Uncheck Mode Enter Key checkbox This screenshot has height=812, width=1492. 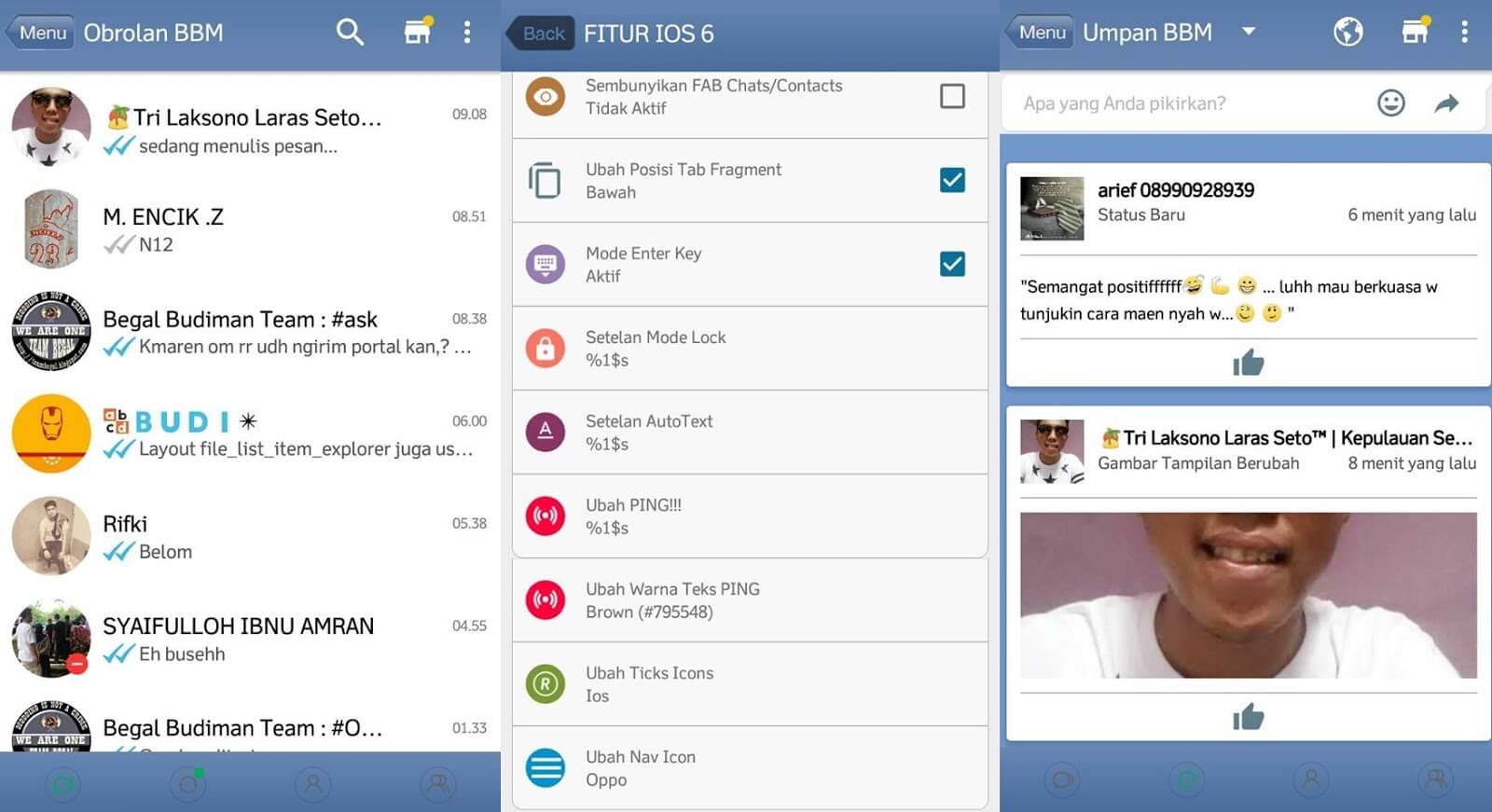click(x=952, y=264)
